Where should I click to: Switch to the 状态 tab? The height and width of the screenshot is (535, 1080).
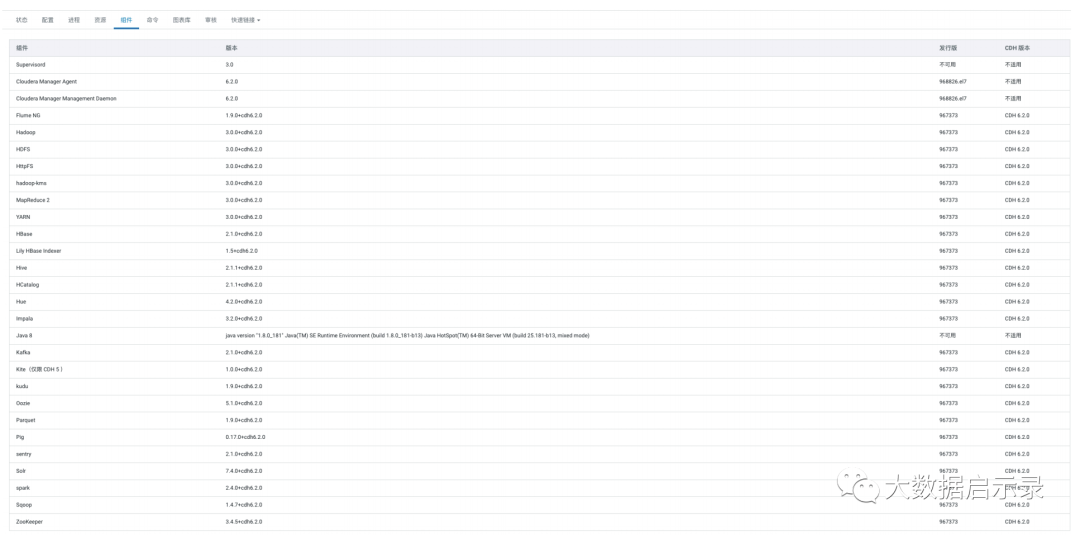pyautogui.click(x=21, y=20)
